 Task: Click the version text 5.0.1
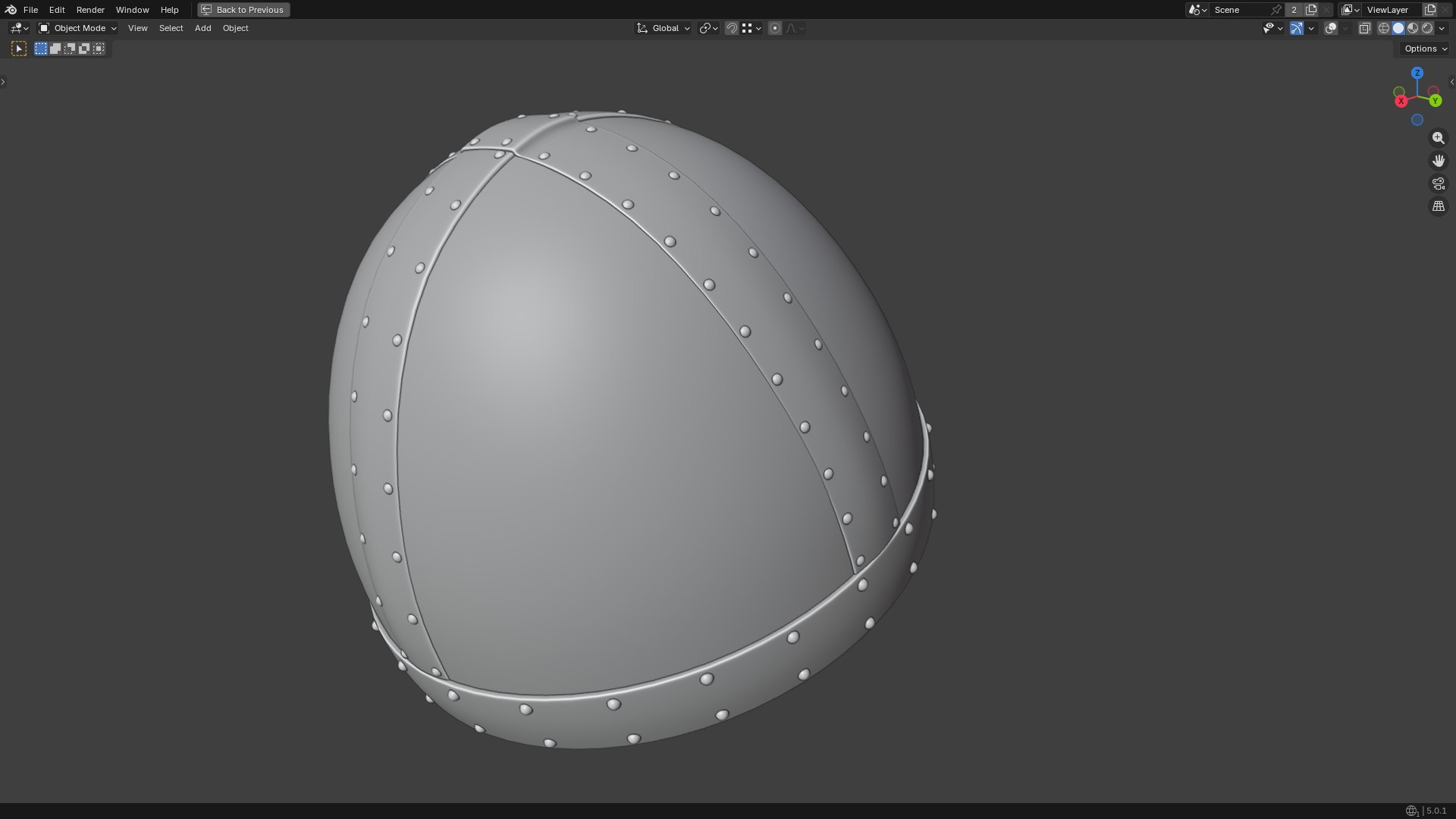[x=1436, y=811]
